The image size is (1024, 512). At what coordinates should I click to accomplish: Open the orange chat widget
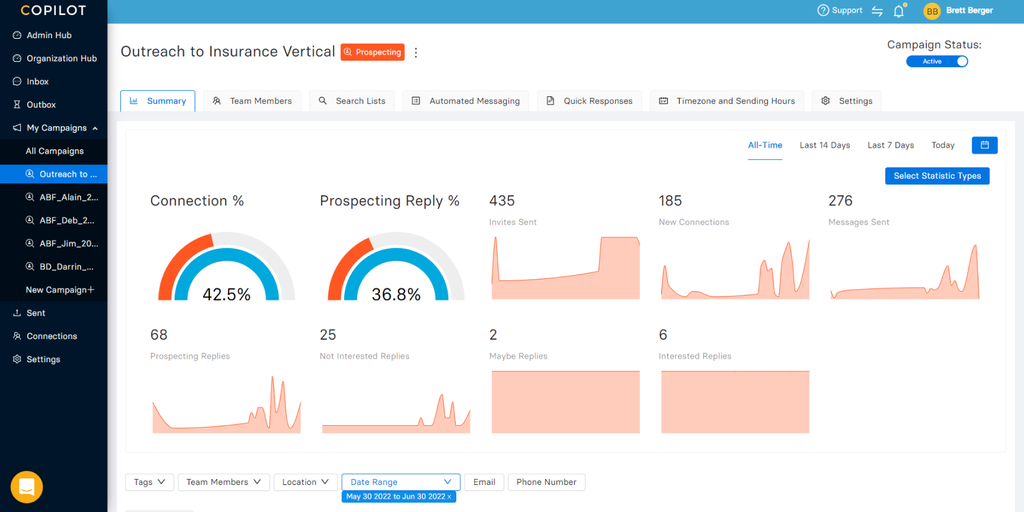[27, 487]
